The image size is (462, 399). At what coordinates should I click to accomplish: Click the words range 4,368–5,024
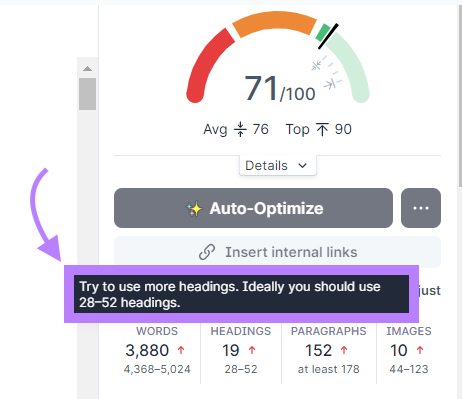[157, 369]
